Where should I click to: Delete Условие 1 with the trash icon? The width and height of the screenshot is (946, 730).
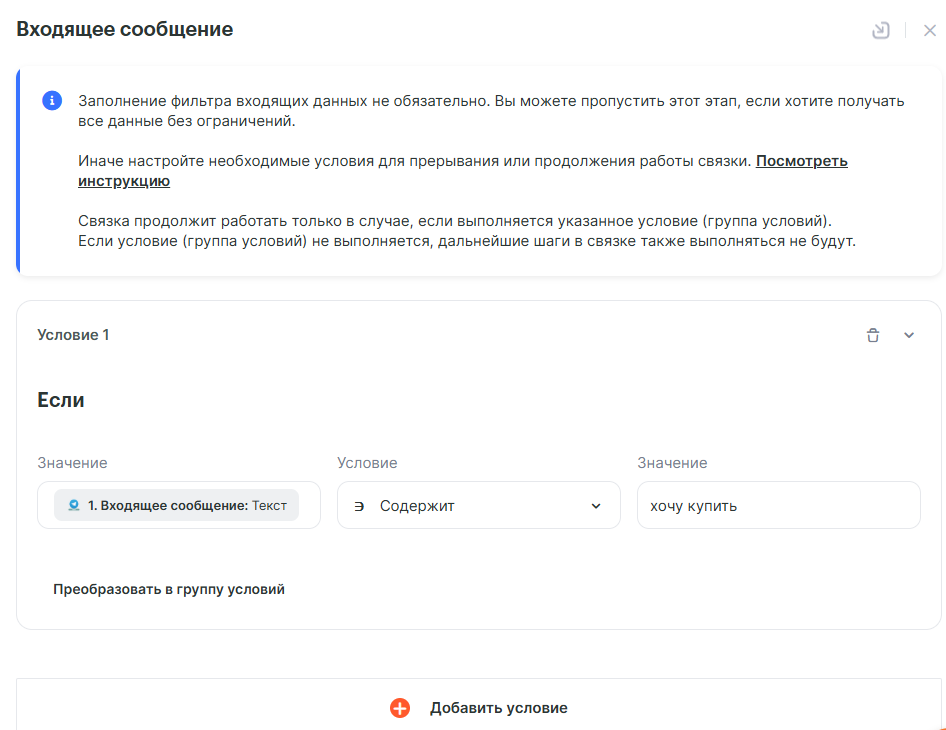coord(873,335)
